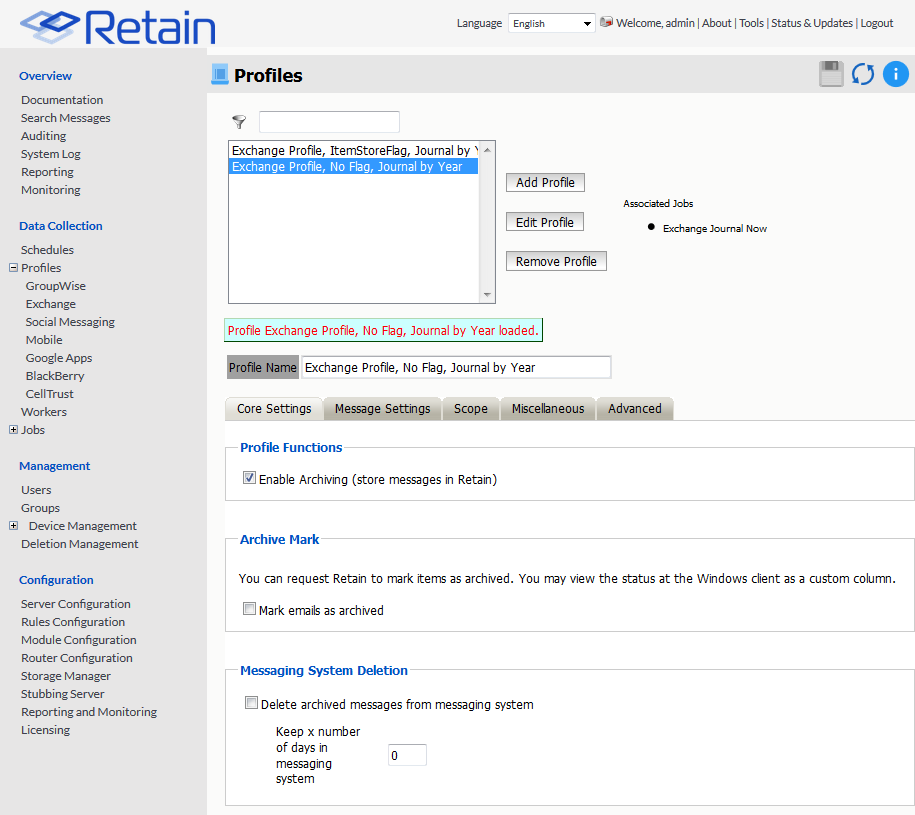915x815 pixels.
Task: Open Stubbing Server
Action: (63, 694)
